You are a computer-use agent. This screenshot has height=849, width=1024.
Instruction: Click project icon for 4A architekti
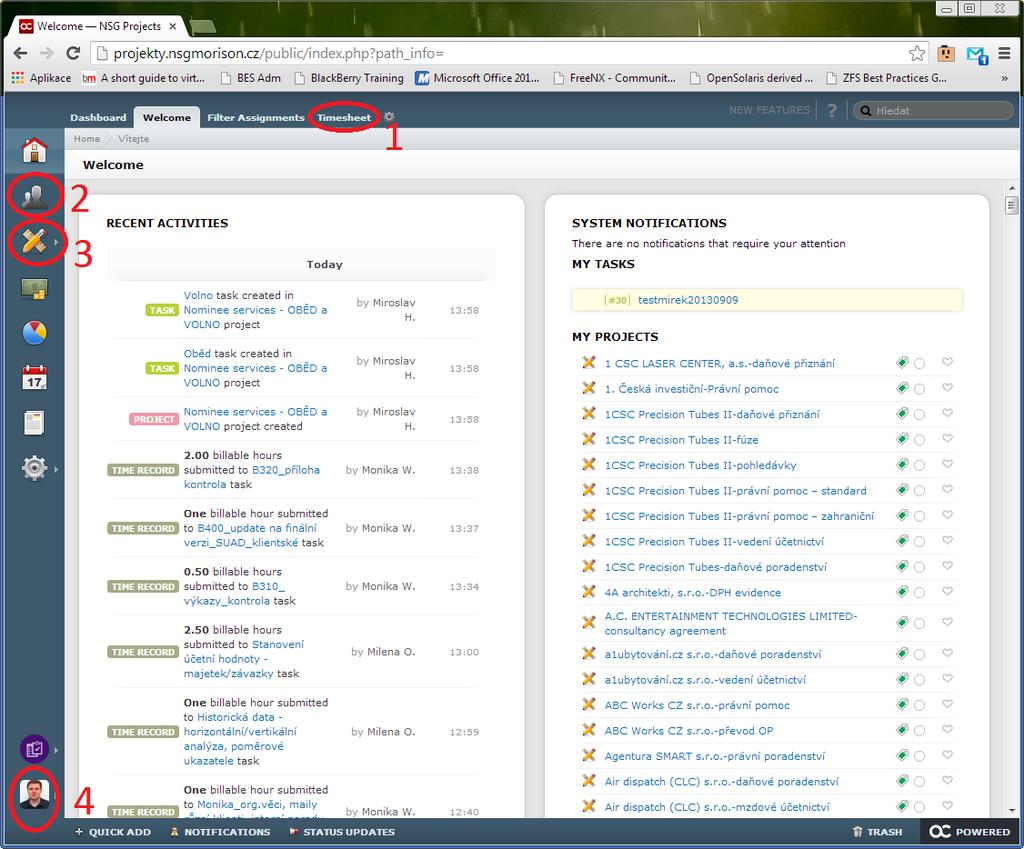tap(588, 592)
